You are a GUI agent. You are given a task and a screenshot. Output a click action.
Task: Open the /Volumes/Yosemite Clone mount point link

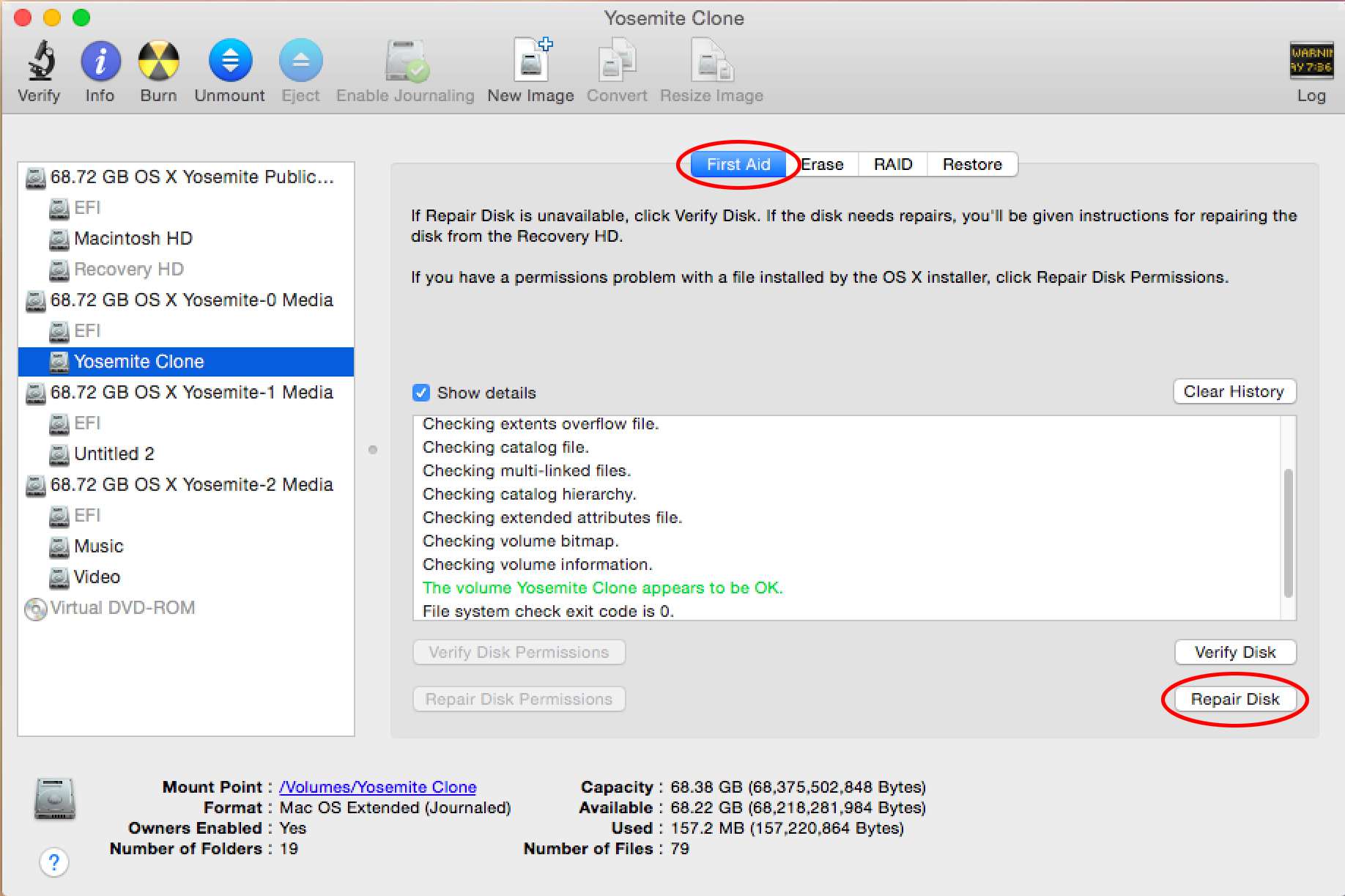(378, 788)
